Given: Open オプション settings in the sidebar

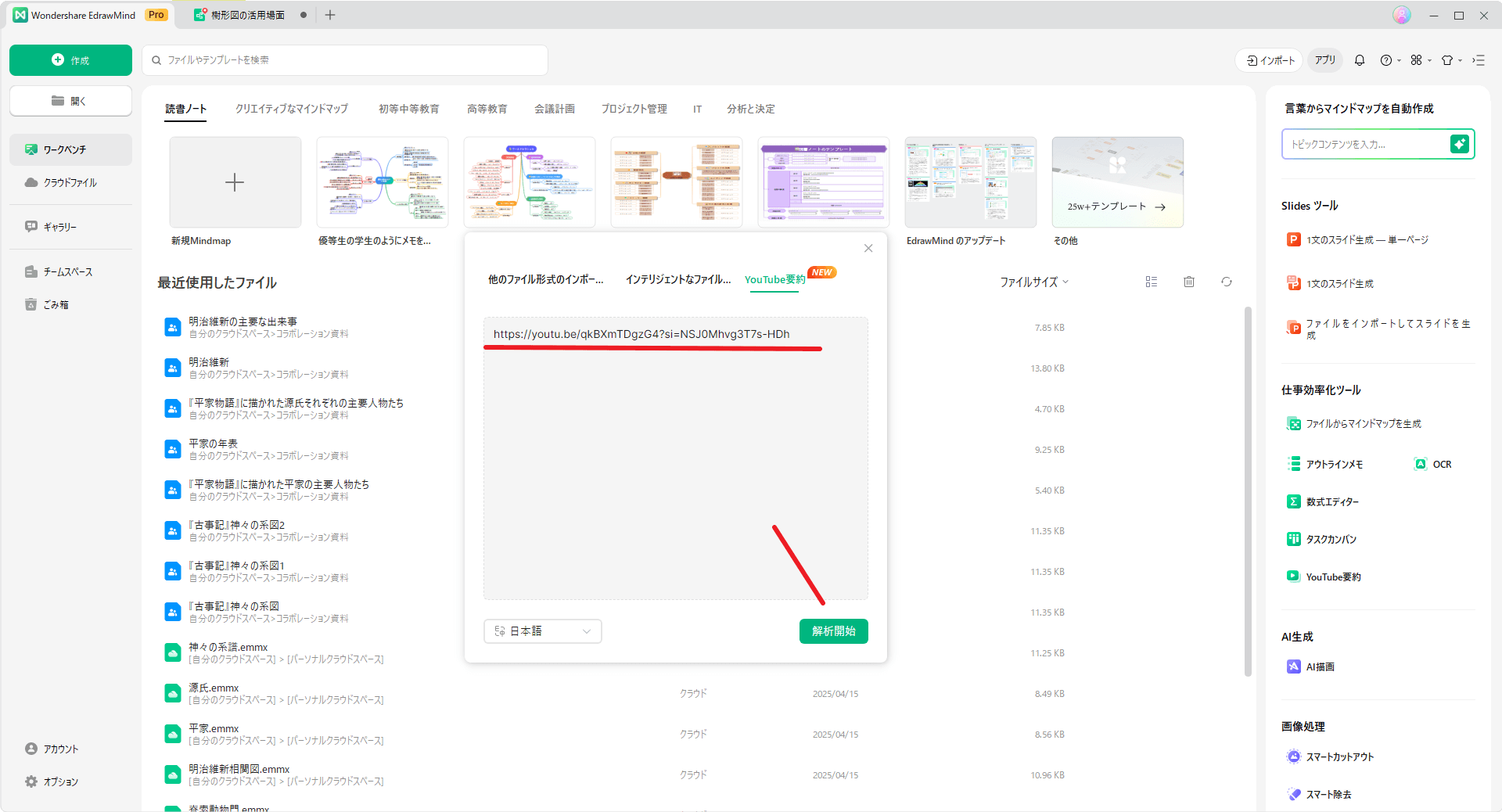Looking at the screenshot, I should (x=52, y=781).
